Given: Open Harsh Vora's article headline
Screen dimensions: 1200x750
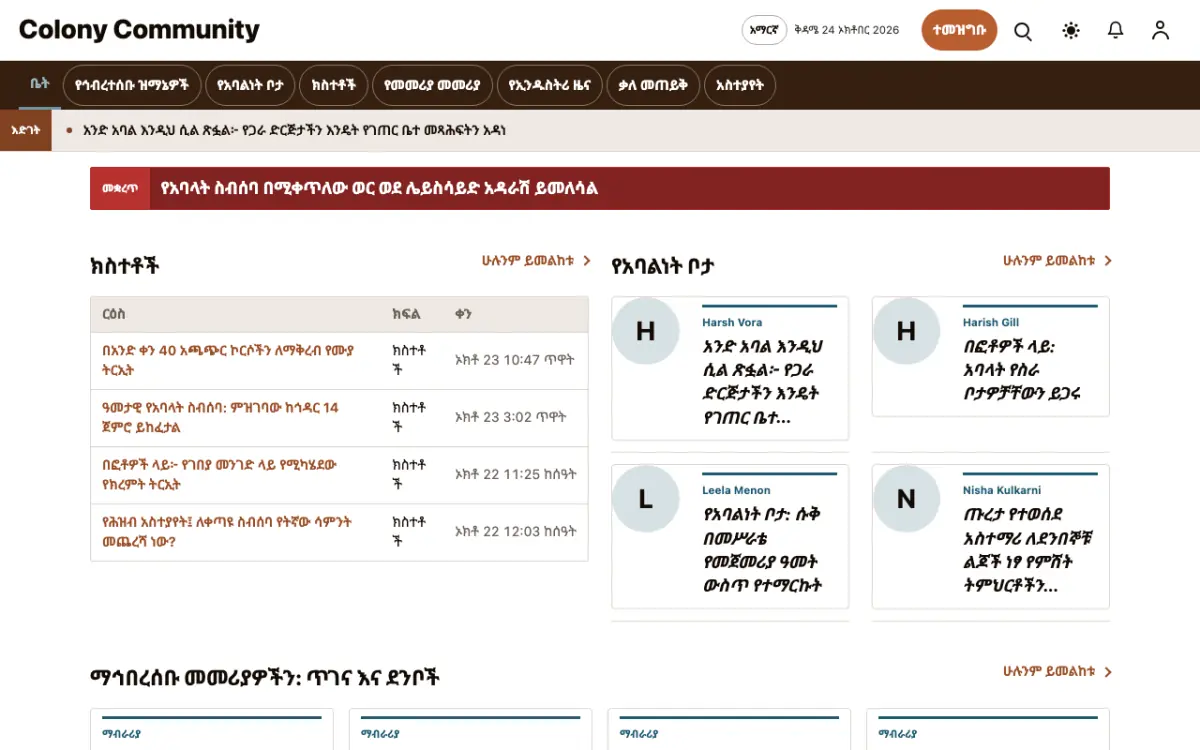Looking at the screenshot, I should (765, 382).
